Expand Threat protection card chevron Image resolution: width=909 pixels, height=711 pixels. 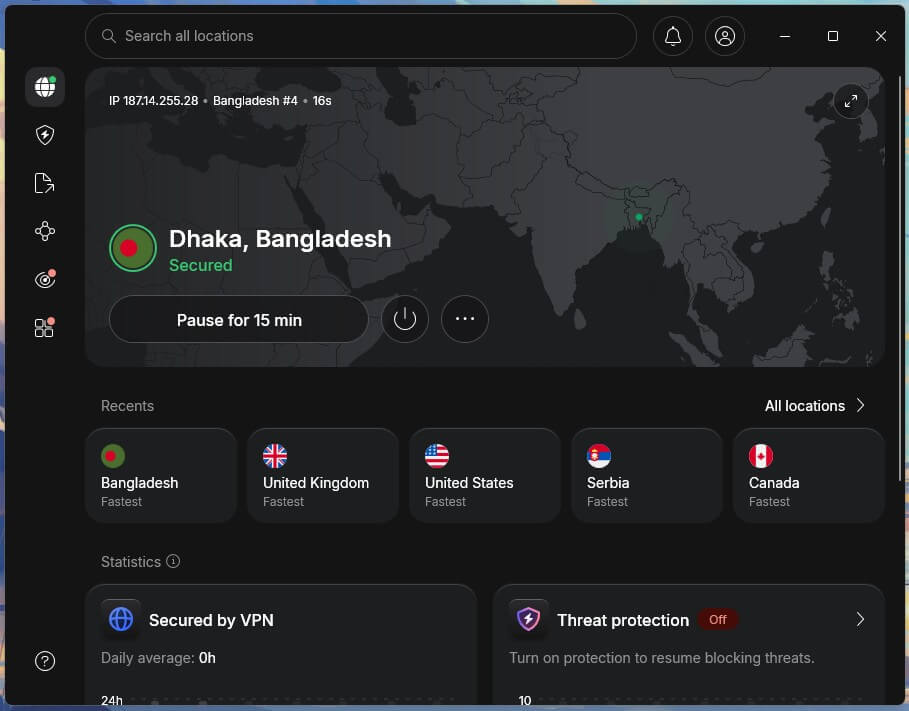pos(860,619)
